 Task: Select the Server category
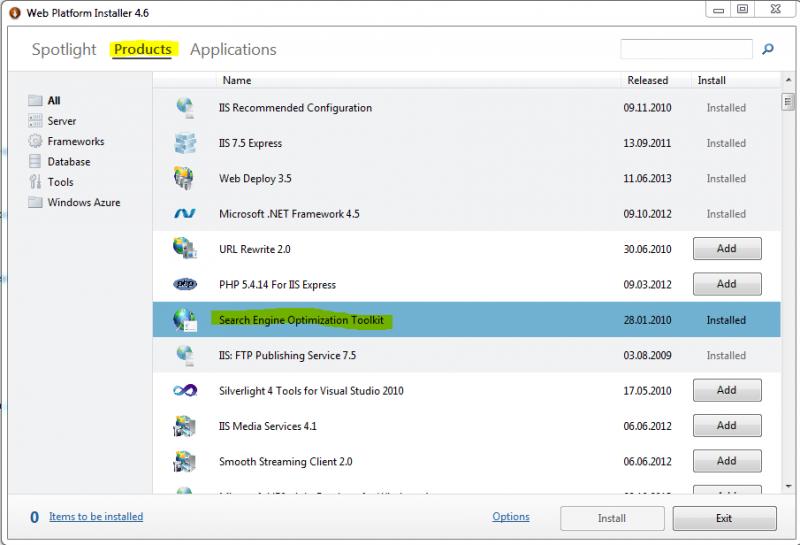[x=62, y=121]
